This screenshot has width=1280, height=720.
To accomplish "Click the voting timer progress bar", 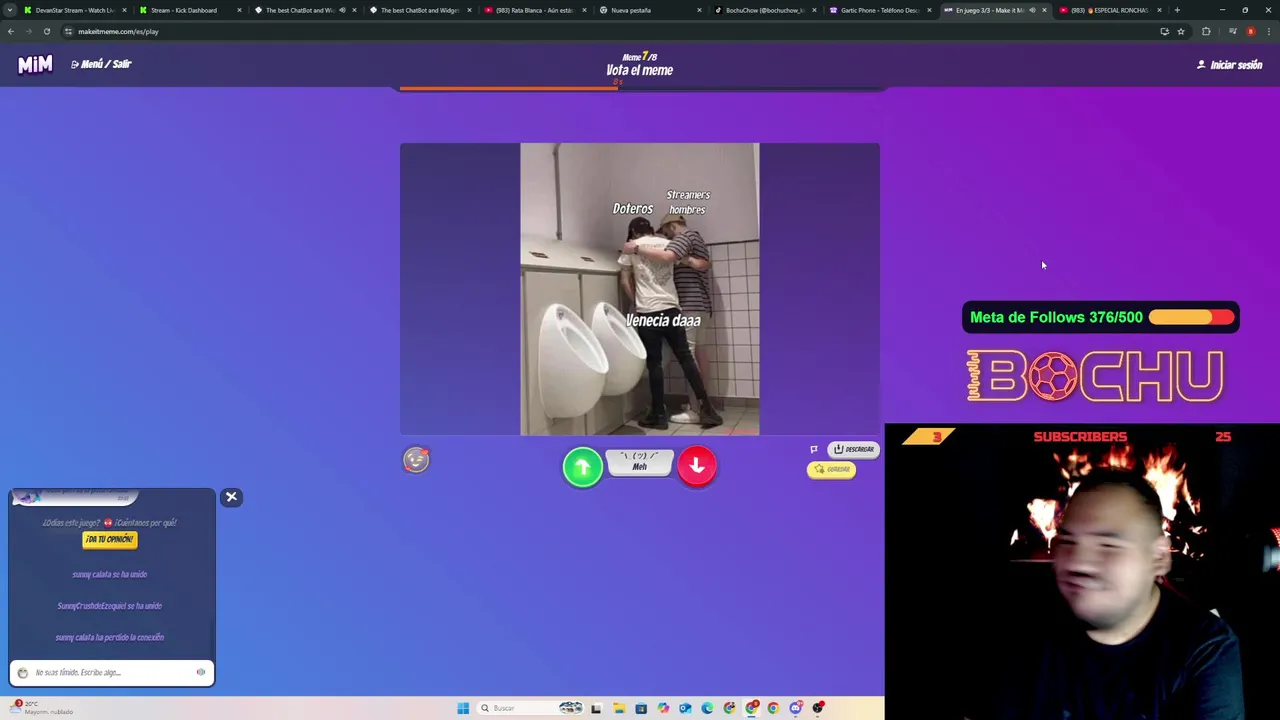I will (640, 88).
